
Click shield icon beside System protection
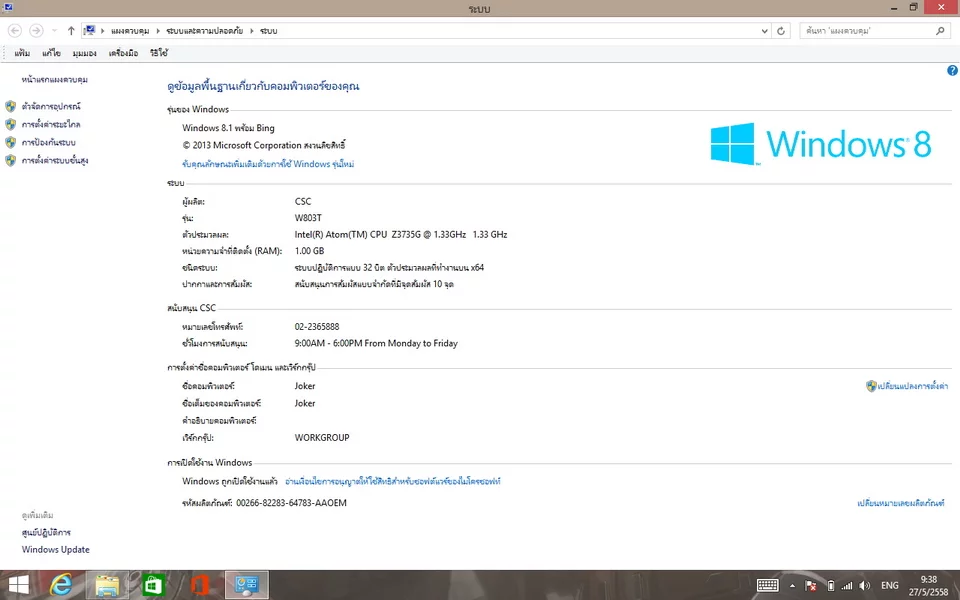tap(10, 143)
